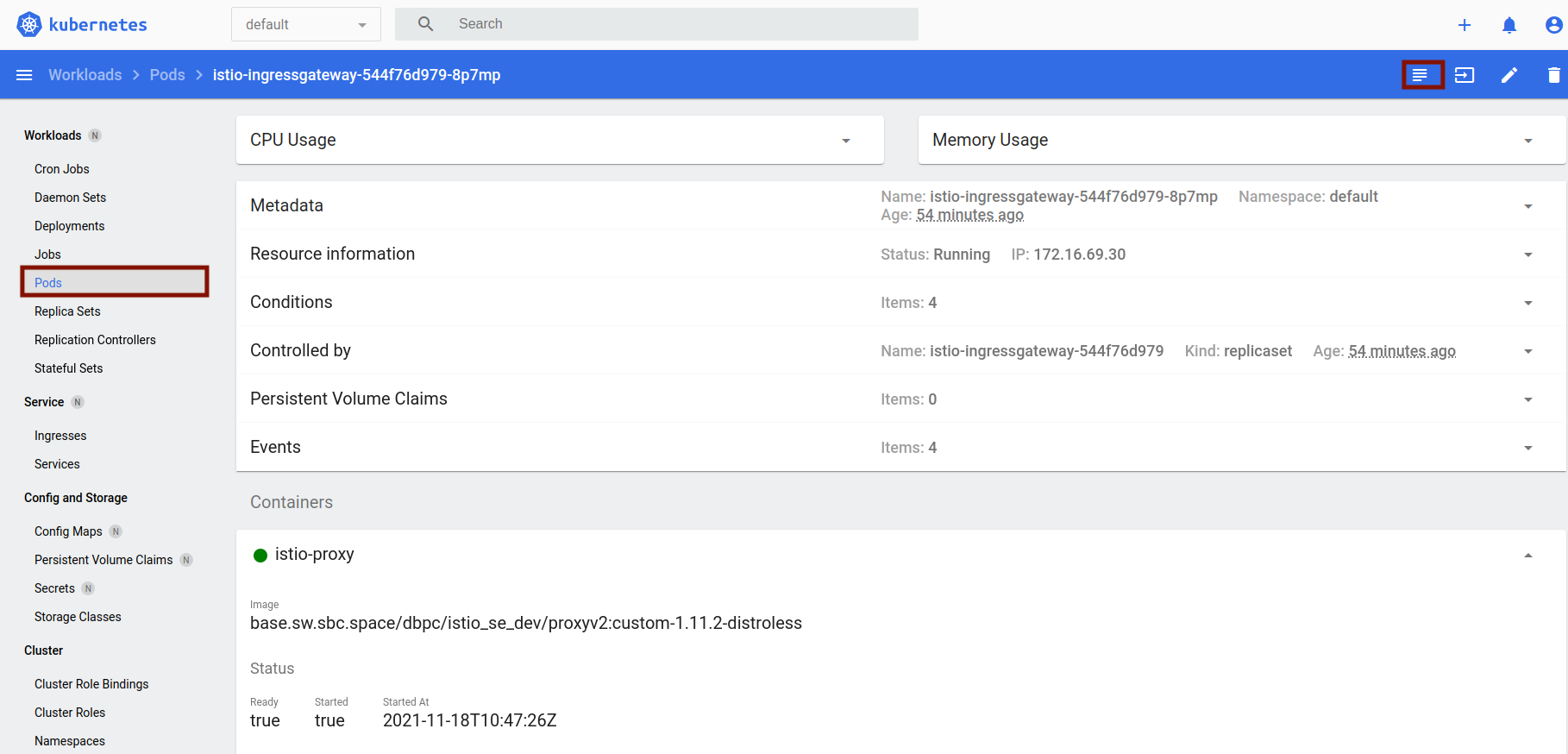Click the Workloads breadcrumb link
Screen dimensions: 1568x754
(85, 75)
